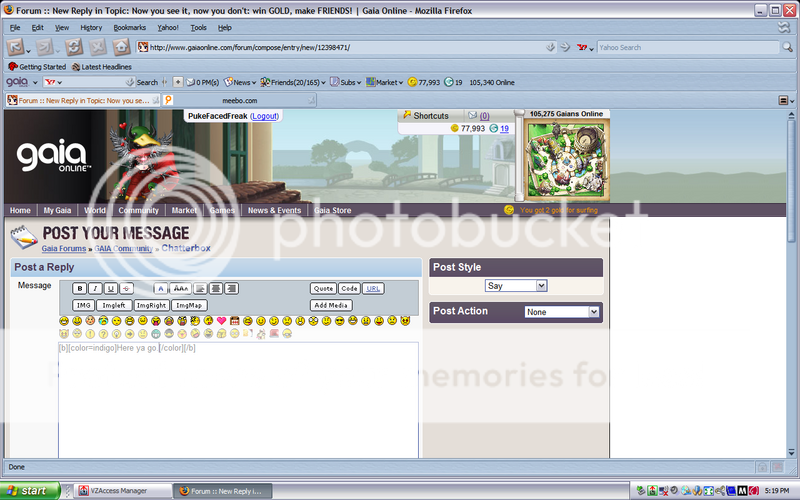Click the Underline formatting button
800x500 pixels.
(111, 288)
